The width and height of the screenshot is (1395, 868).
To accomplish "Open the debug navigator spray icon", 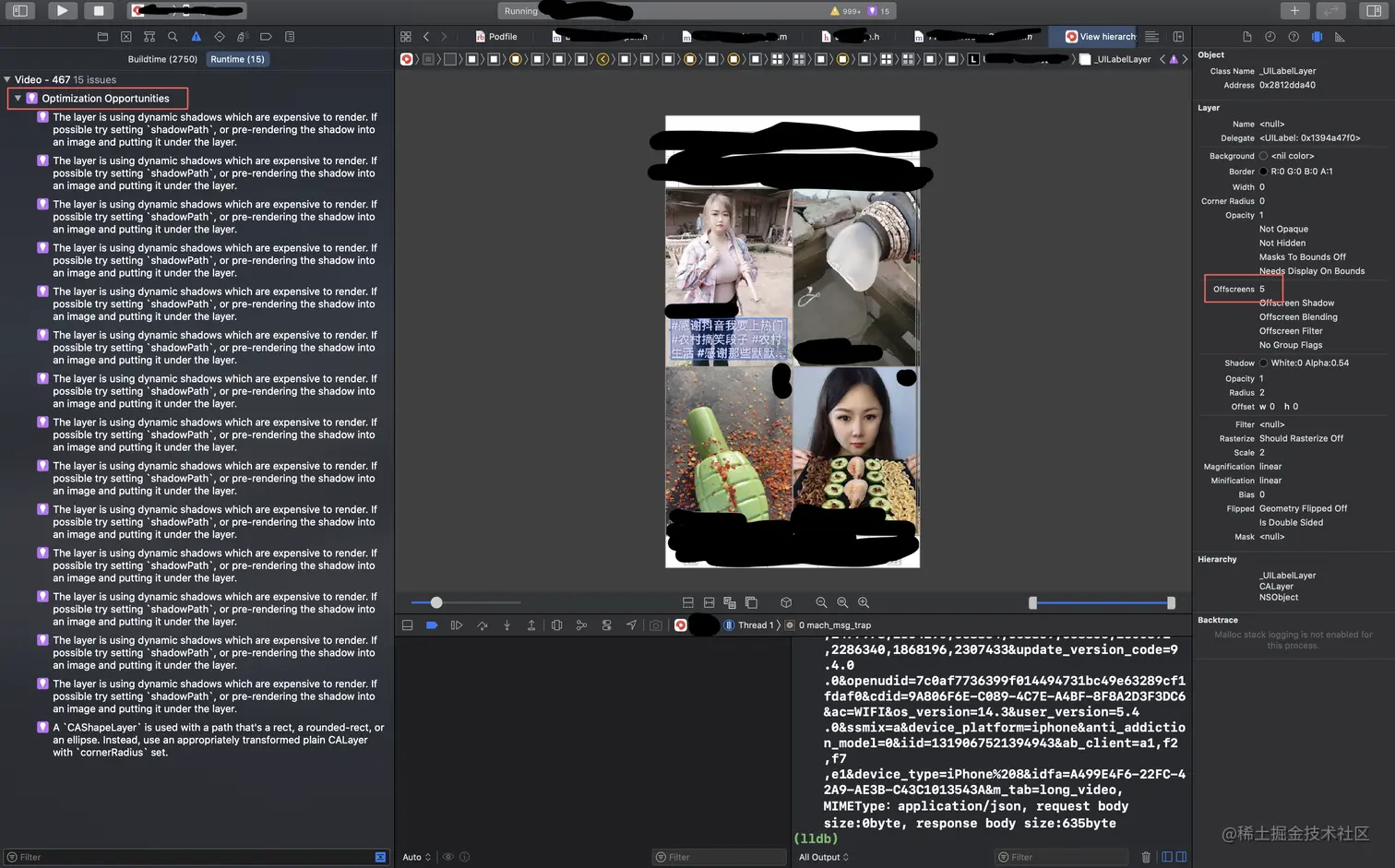I will (243, 37).
